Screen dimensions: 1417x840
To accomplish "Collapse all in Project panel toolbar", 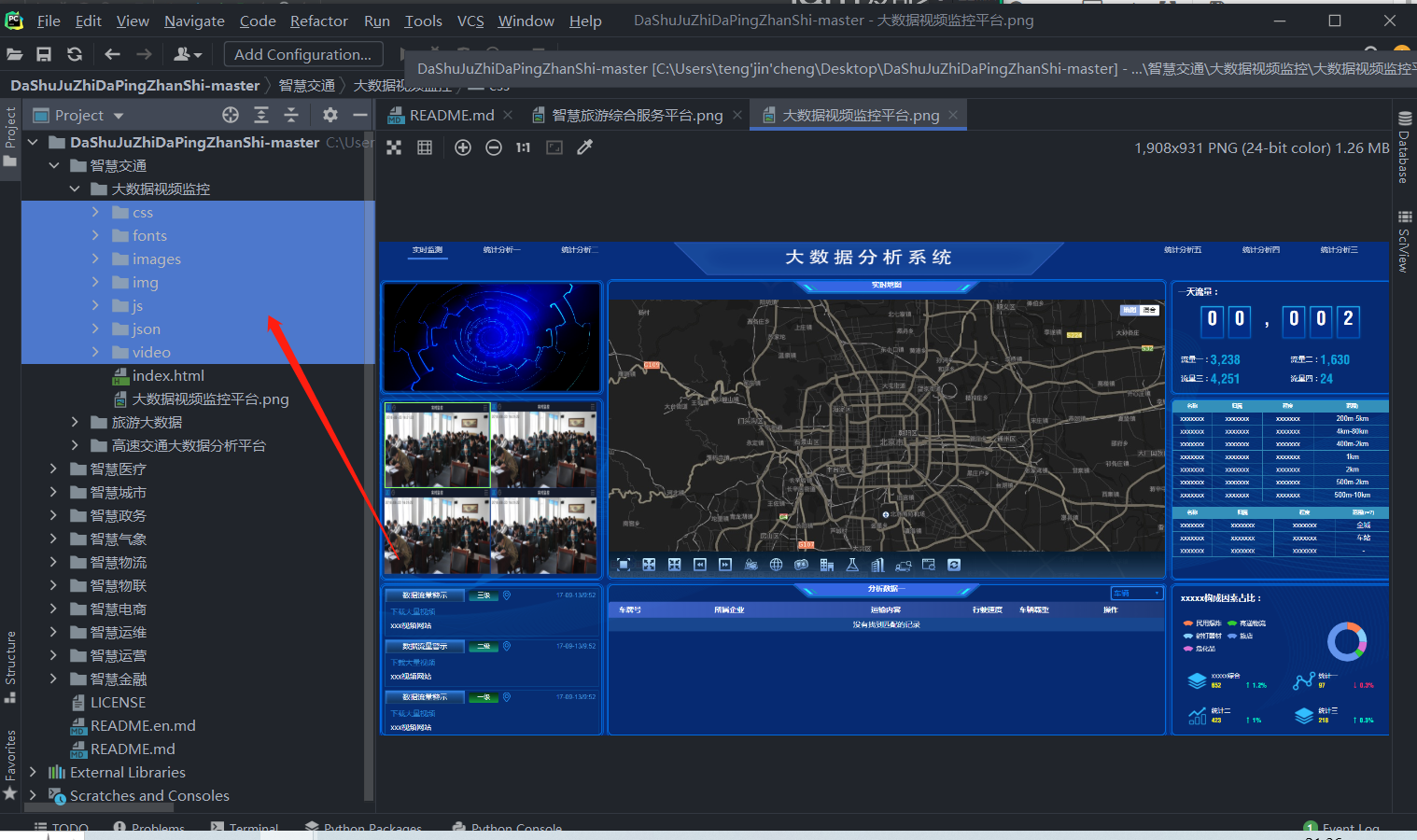I will click(291, 115).
